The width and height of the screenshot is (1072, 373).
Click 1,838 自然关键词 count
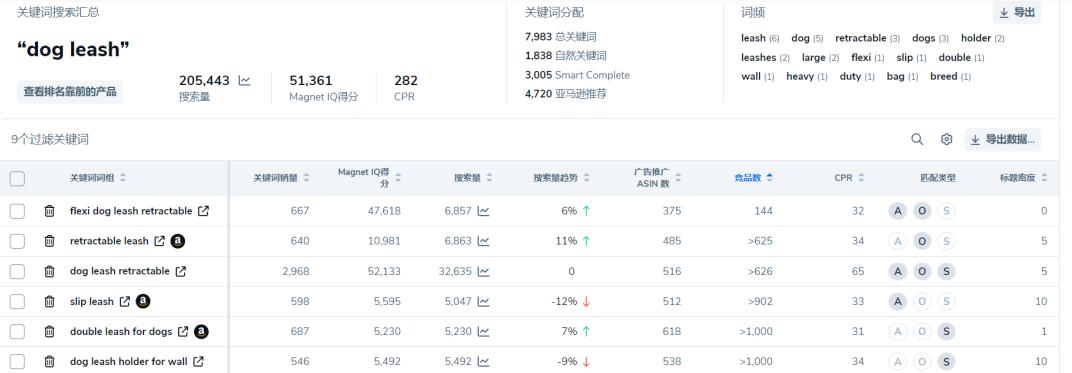(565, 56)
